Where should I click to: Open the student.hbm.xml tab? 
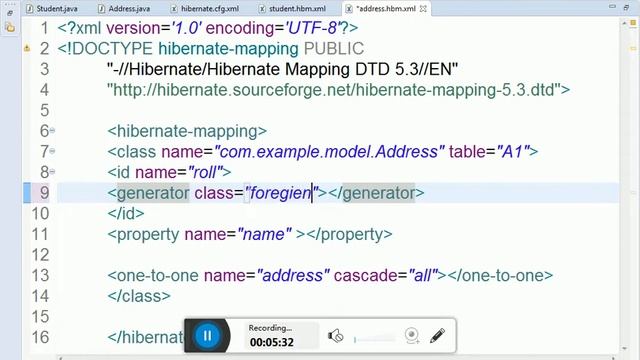click(x=292, y=8)
